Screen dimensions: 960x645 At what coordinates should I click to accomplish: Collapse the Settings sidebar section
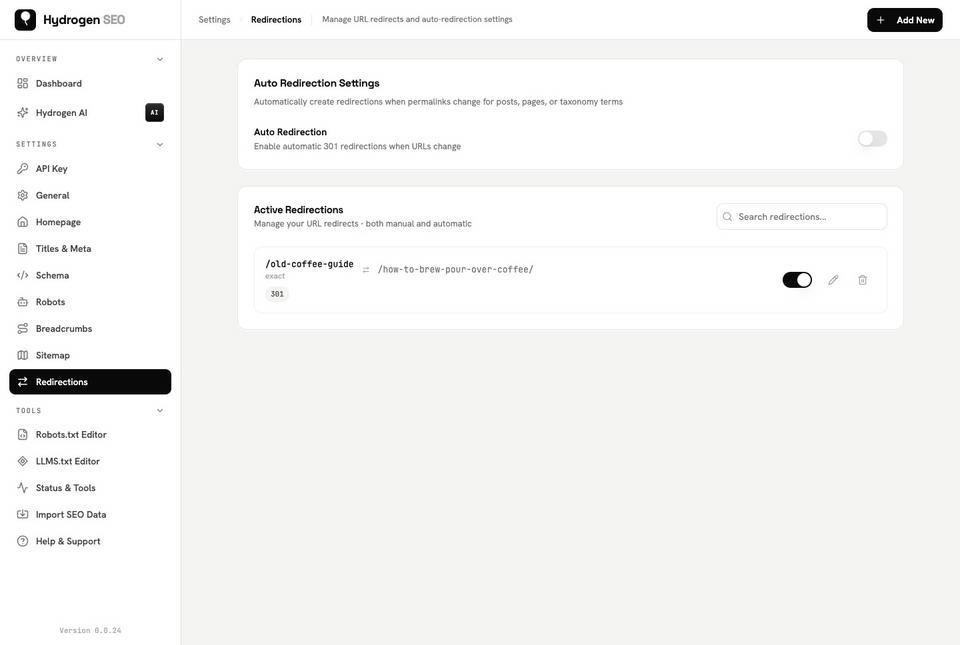(x=160, y=144)
